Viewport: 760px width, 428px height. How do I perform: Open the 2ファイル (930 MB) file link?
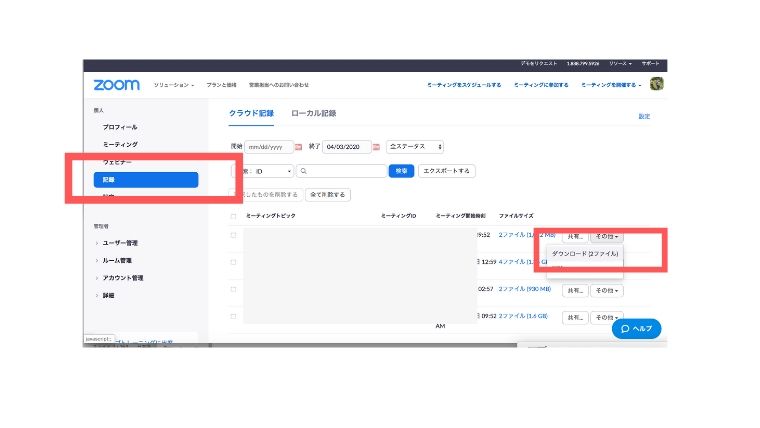pyautogui.click(x=525, y=289)
